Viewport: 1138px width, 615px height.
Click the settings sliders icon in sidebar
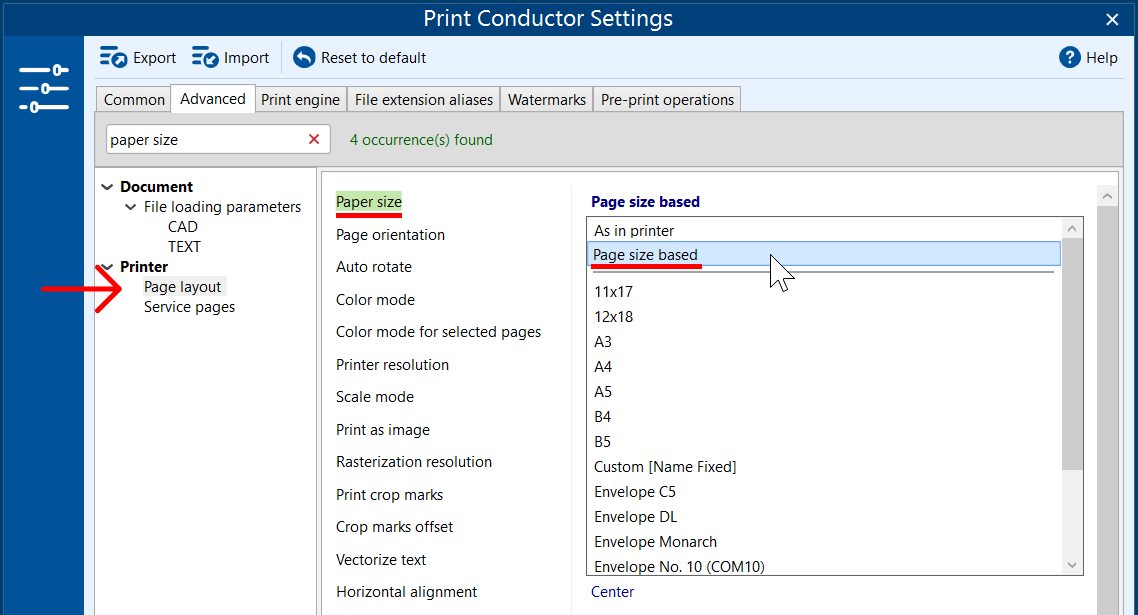pyautogui.click(x=44, y=89)
